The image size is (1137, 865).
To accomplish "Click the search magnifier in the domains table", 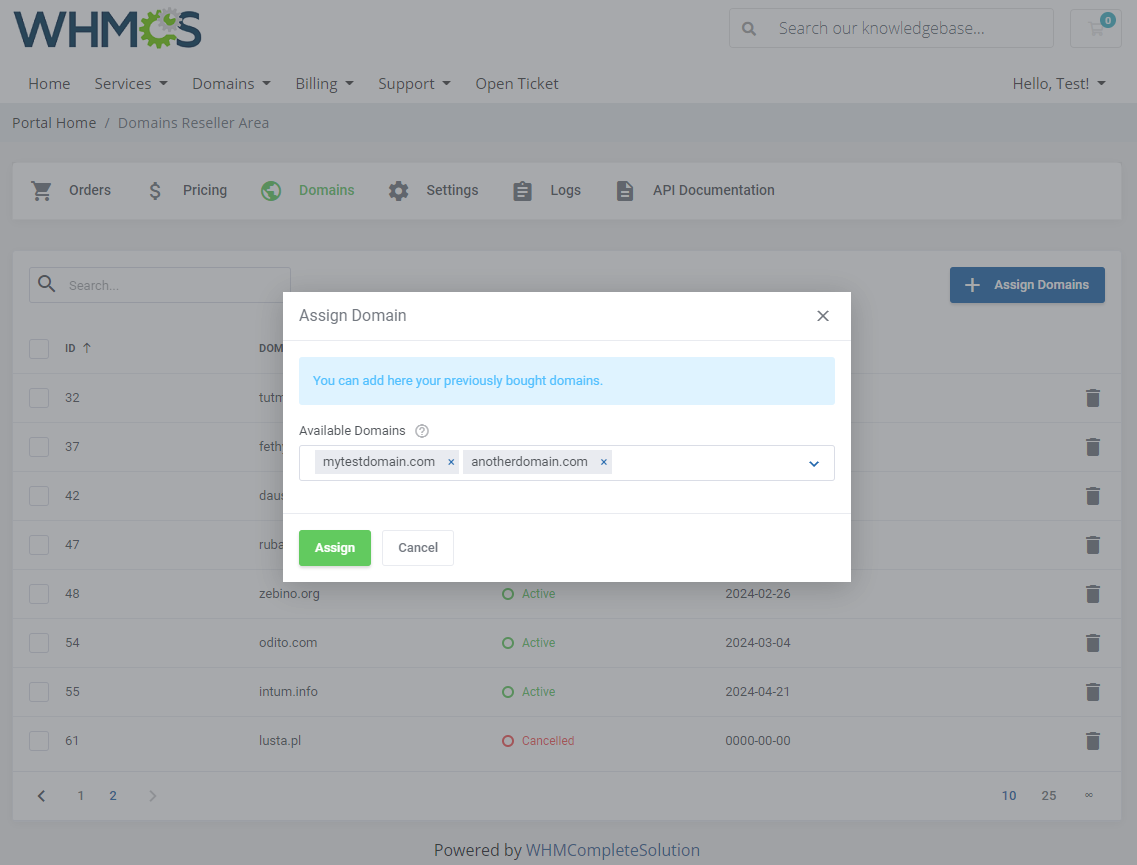I will tap(46, 284).
